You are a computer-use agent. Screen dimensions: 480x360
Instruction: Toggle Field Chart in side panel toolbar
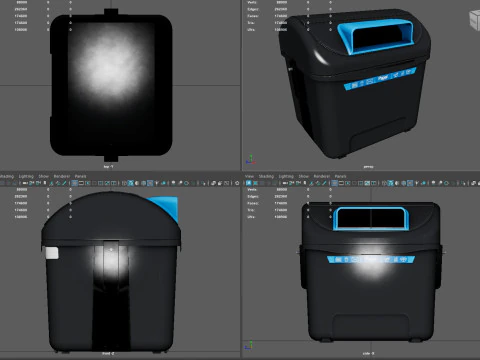coord(361,183)
